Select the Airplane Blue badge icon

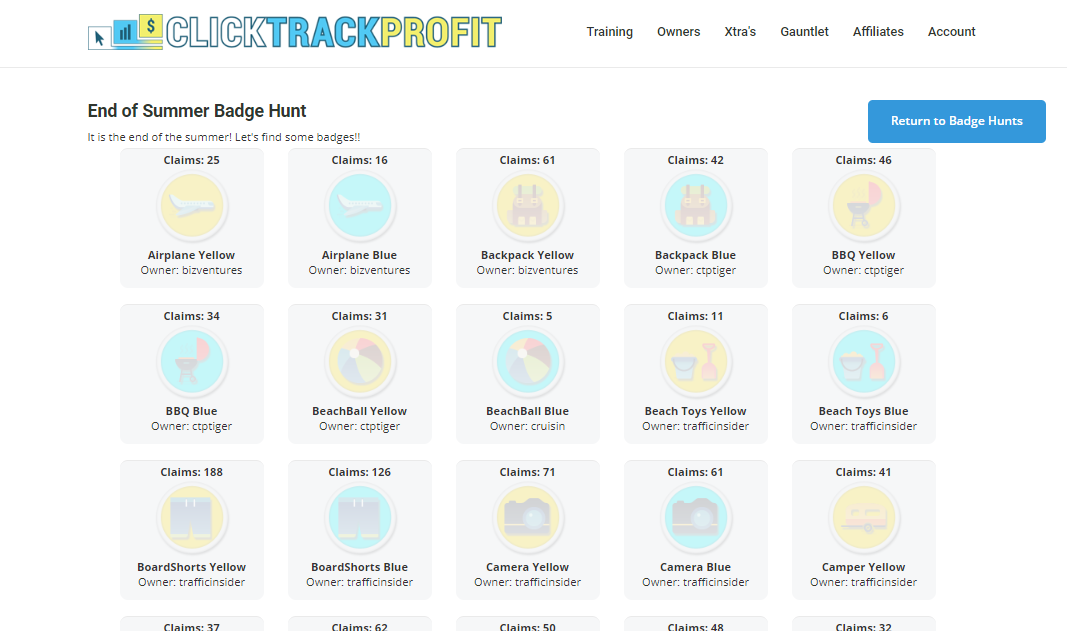coord(360,206)
